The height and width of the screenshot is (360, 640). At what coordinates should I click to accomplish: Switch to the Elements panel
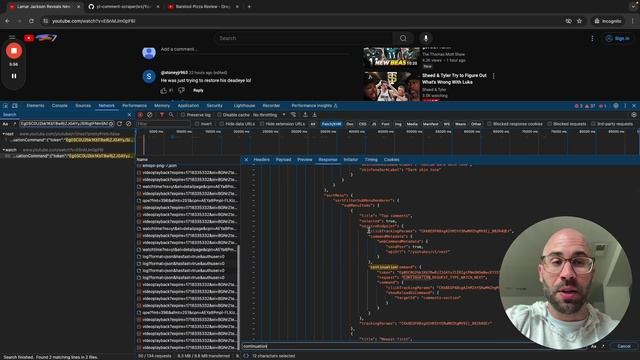35,106
